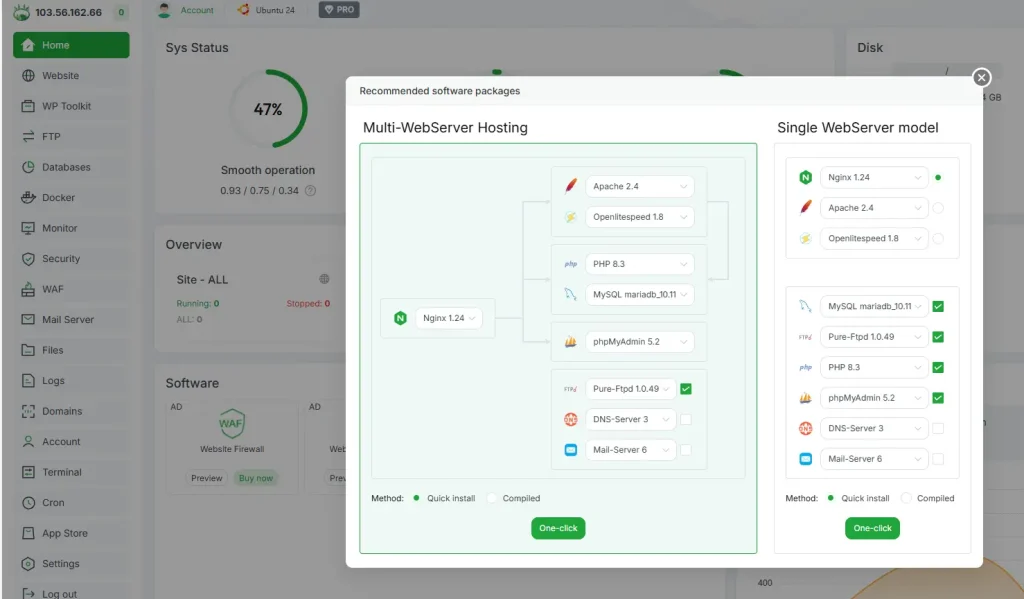The image size is (1024, 599).
Task: Open Nginx 1.24 dropdown in Single WebServer
Action: pos(874,177)
